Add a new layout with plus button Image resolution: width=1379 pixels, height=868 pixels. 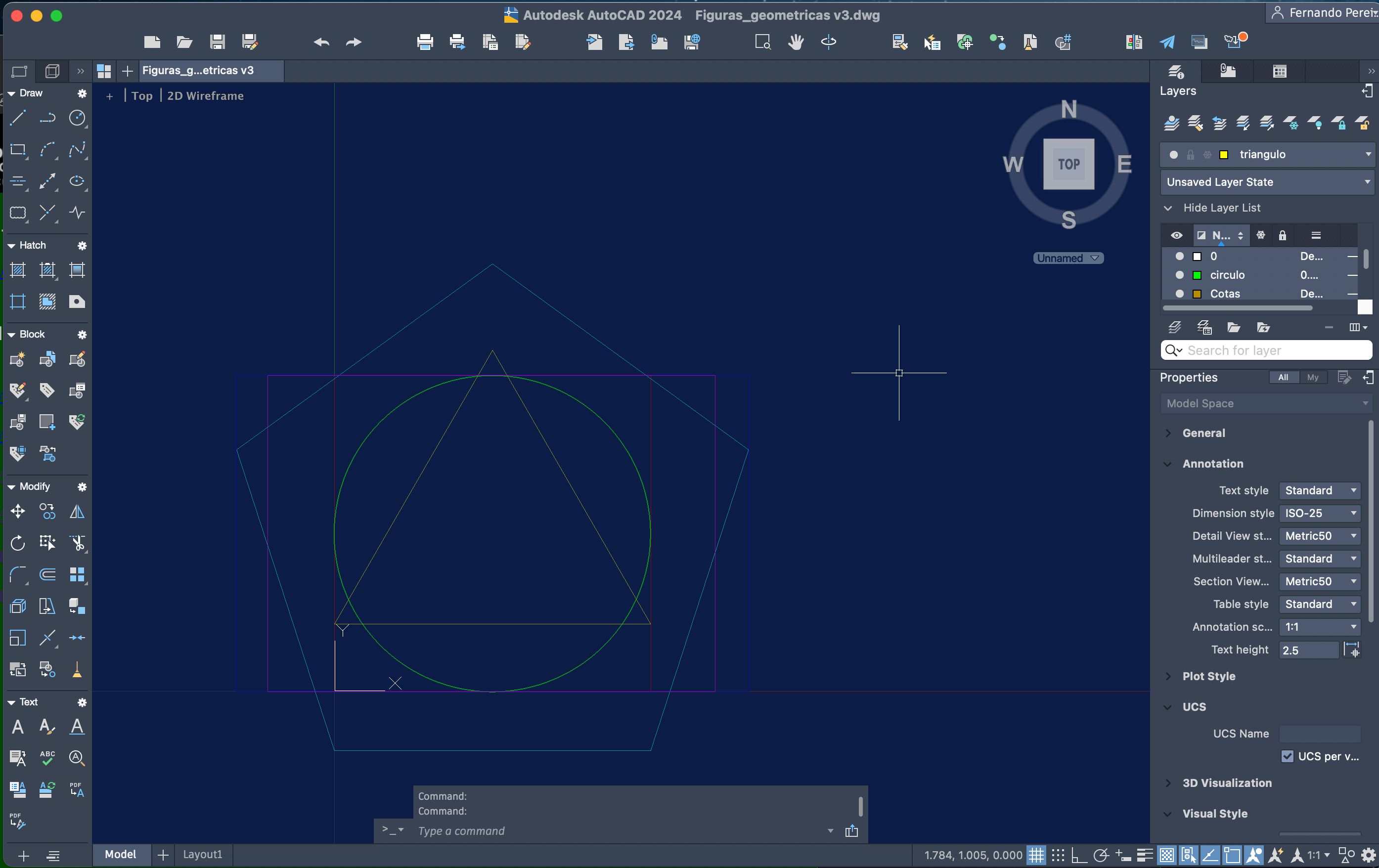[x=163, y=855]
